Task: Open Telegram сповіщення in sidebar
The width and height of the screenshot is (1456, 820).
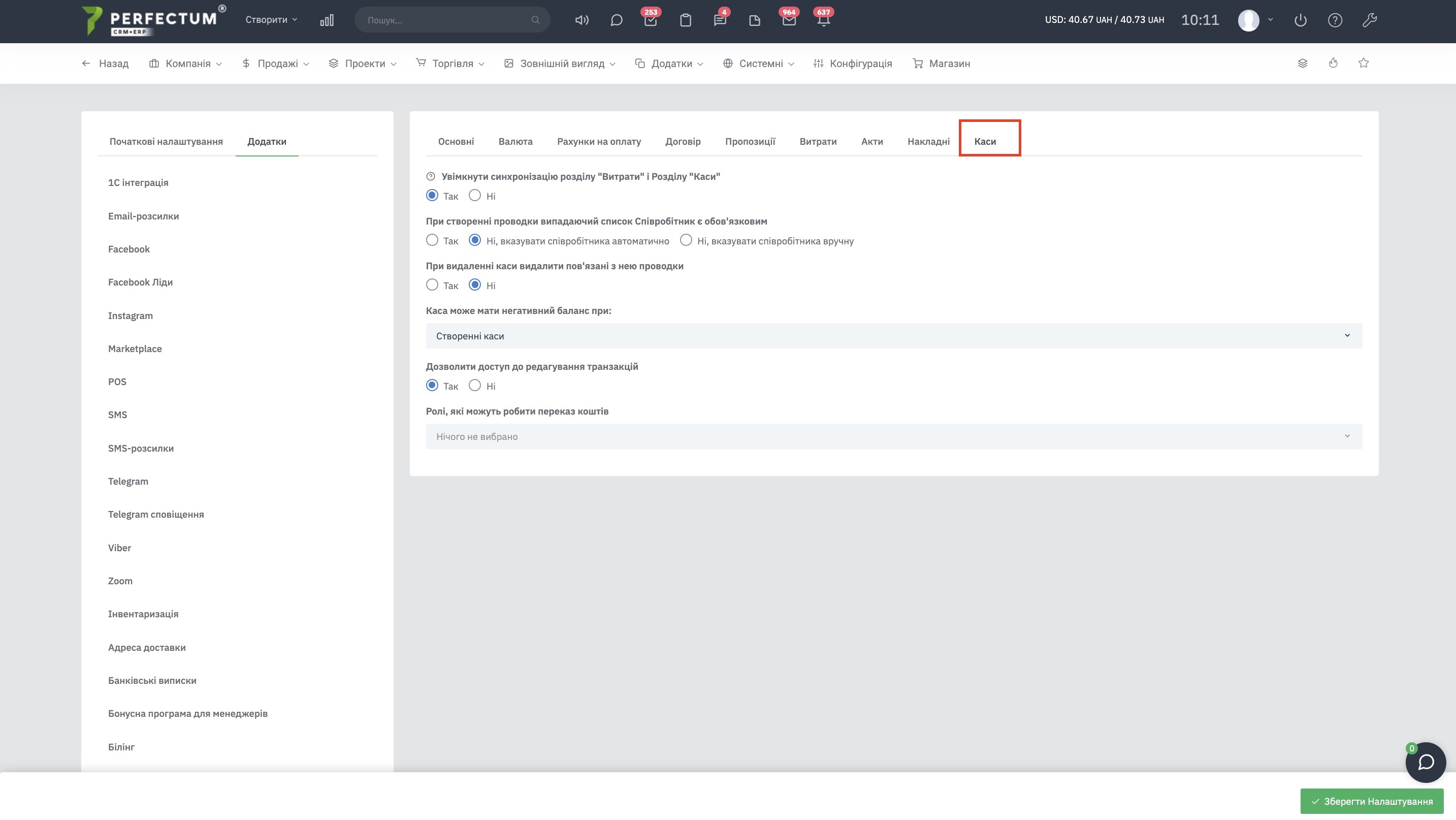Action: click(156, 514)
